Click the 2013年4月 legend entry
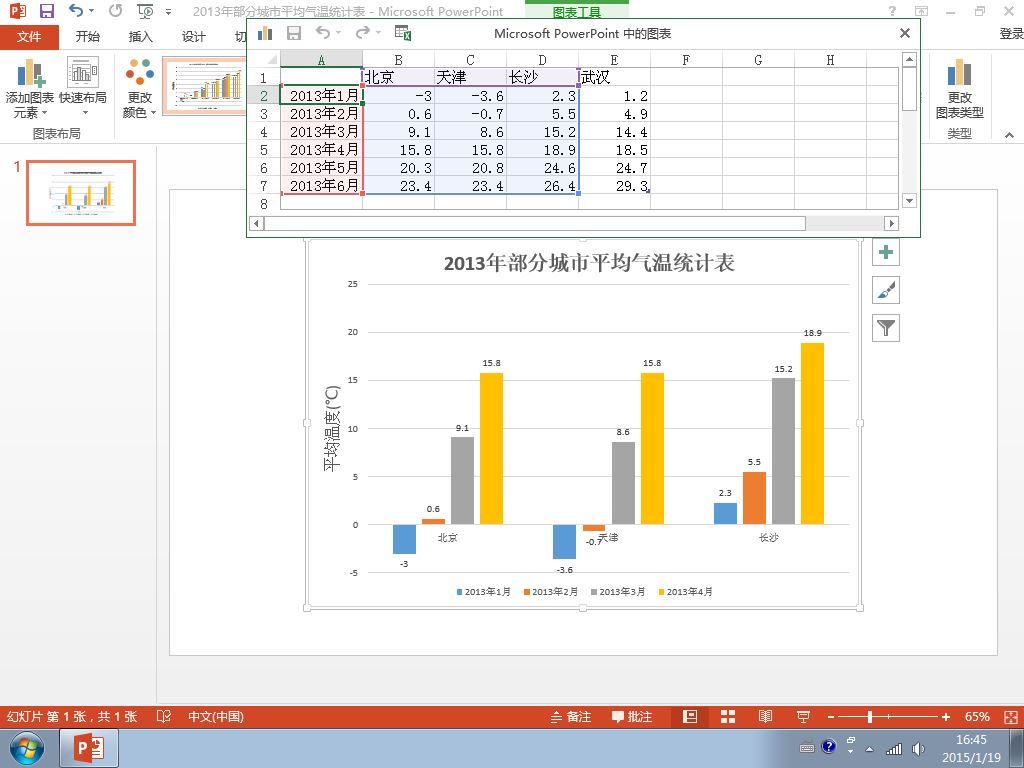The image size is (1024, 768). (x=685, y=592)
